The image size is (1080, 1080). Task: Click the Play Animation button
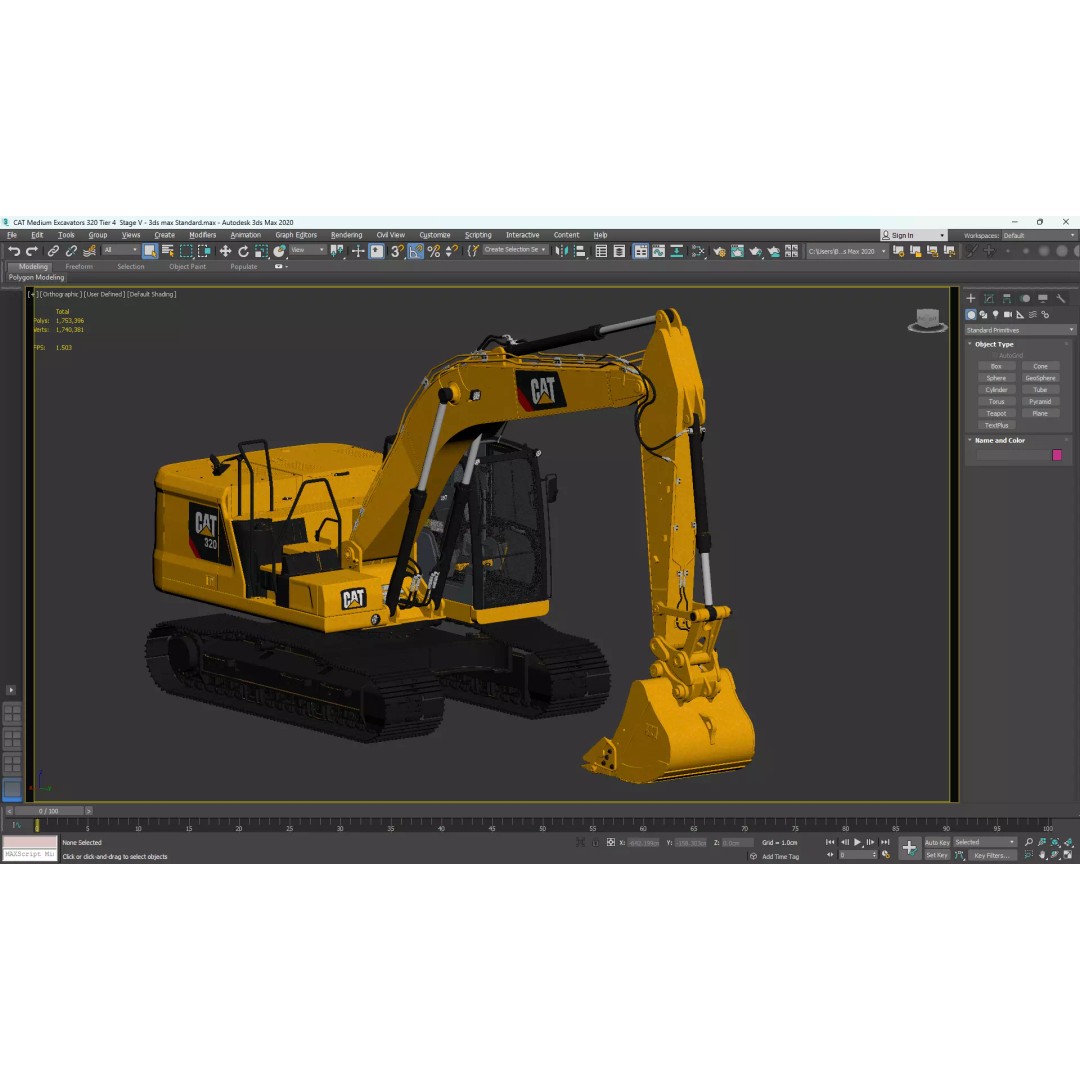coord(857,842)
